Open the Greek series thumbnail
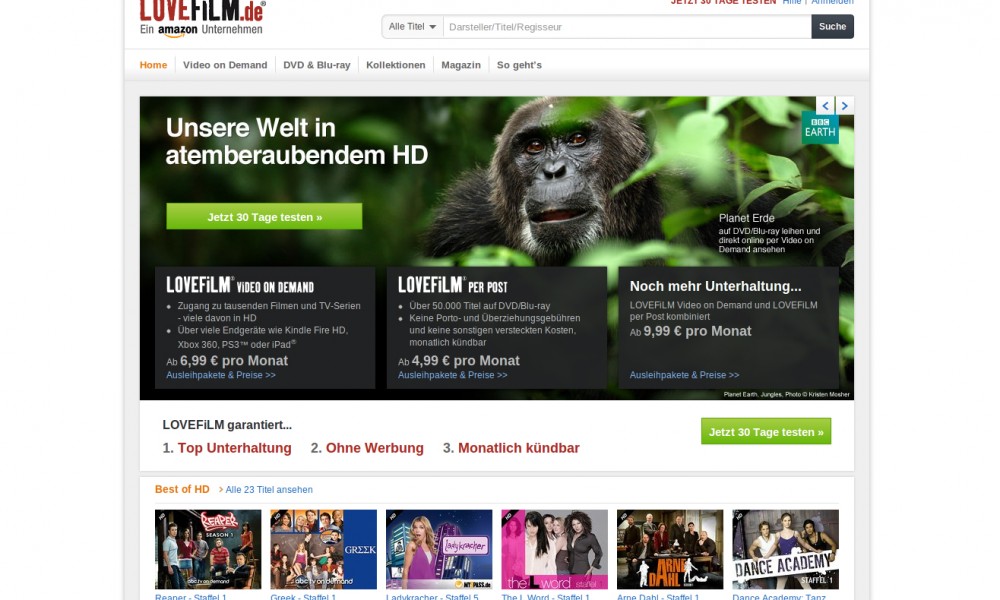1000x600 pixels. pyautogui.click(x=323, y=549)
